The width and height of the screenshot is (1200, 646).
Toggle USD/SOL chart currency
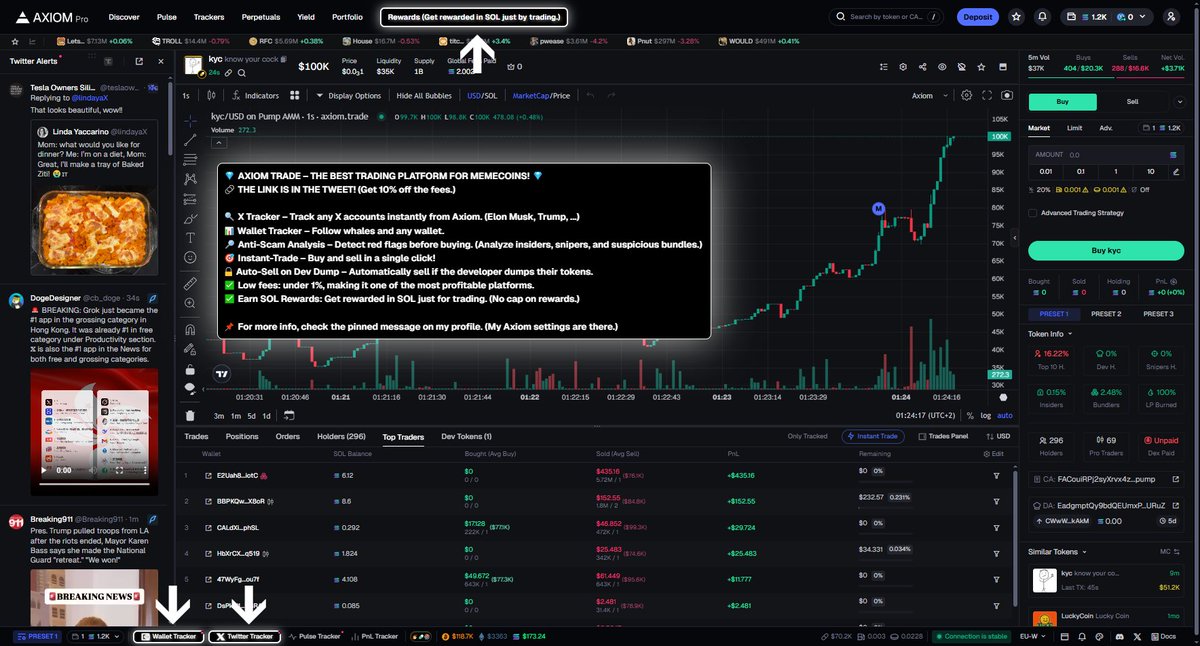[482, 95]
